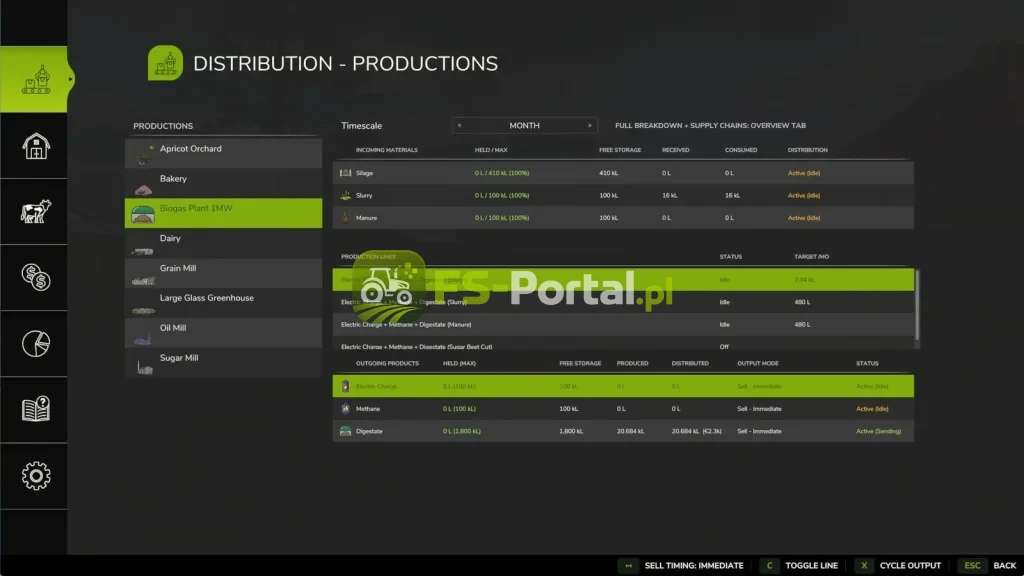Viewport: 1024px width, 576px height.
Task: Click the Distribution header factory icon
Action: click(x=165, y=63)
